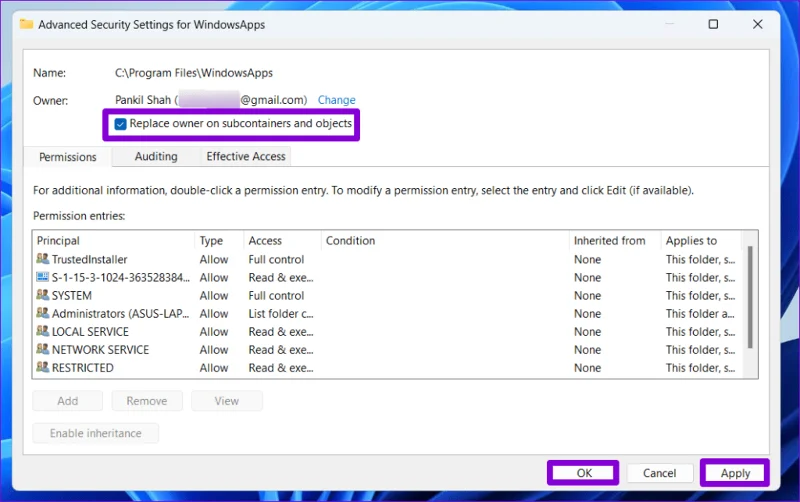
Task: Open the Auditing tab
Action: 156,156
